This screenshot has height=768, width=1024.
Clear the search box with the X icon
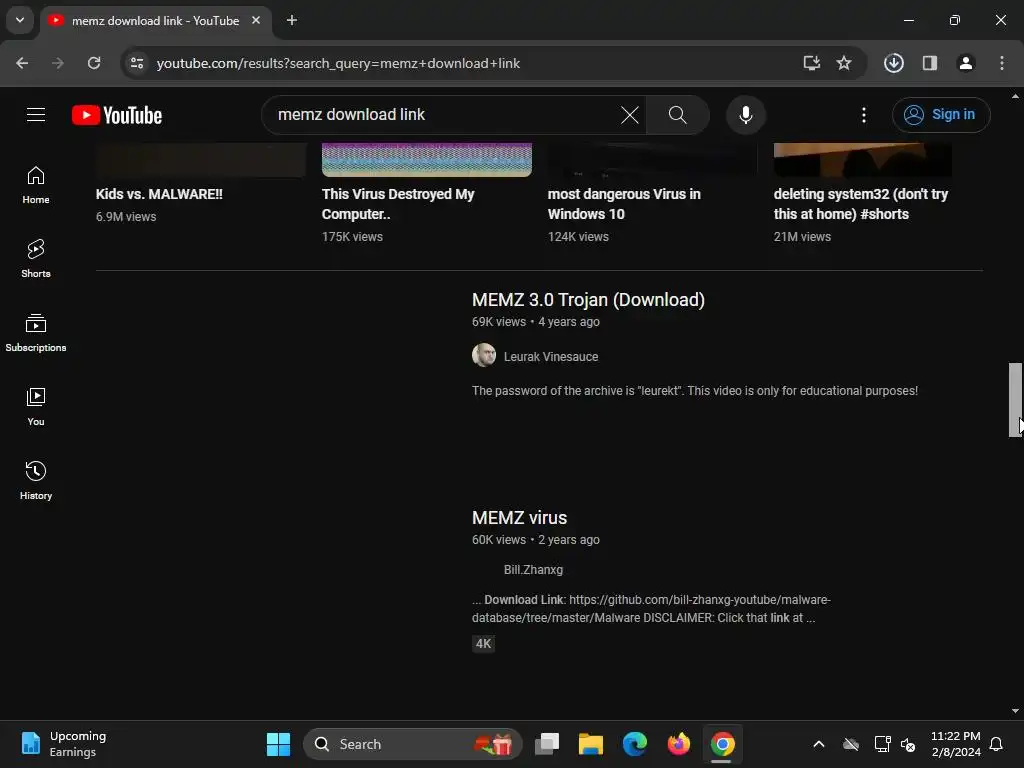pyautogui.click(x=630, y=115)
